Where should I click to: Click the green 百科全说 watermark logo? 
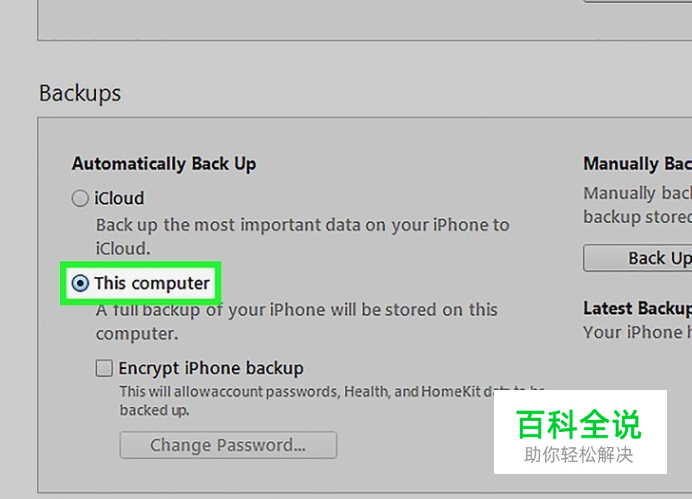pyautogui.click(x=579, y=424)
